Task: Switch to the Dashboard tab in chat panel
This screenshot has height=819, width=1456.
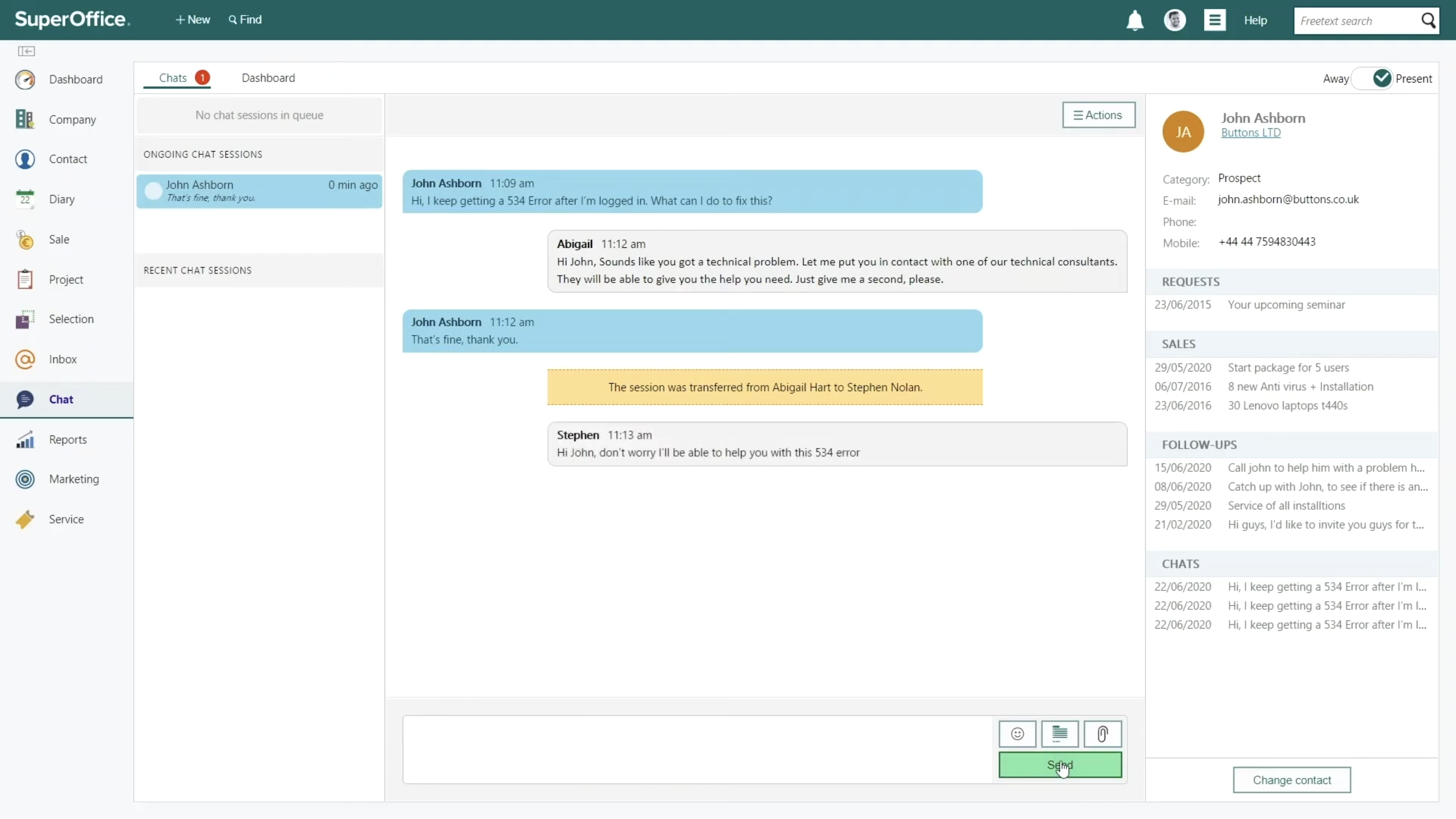Action: (268, 78)
